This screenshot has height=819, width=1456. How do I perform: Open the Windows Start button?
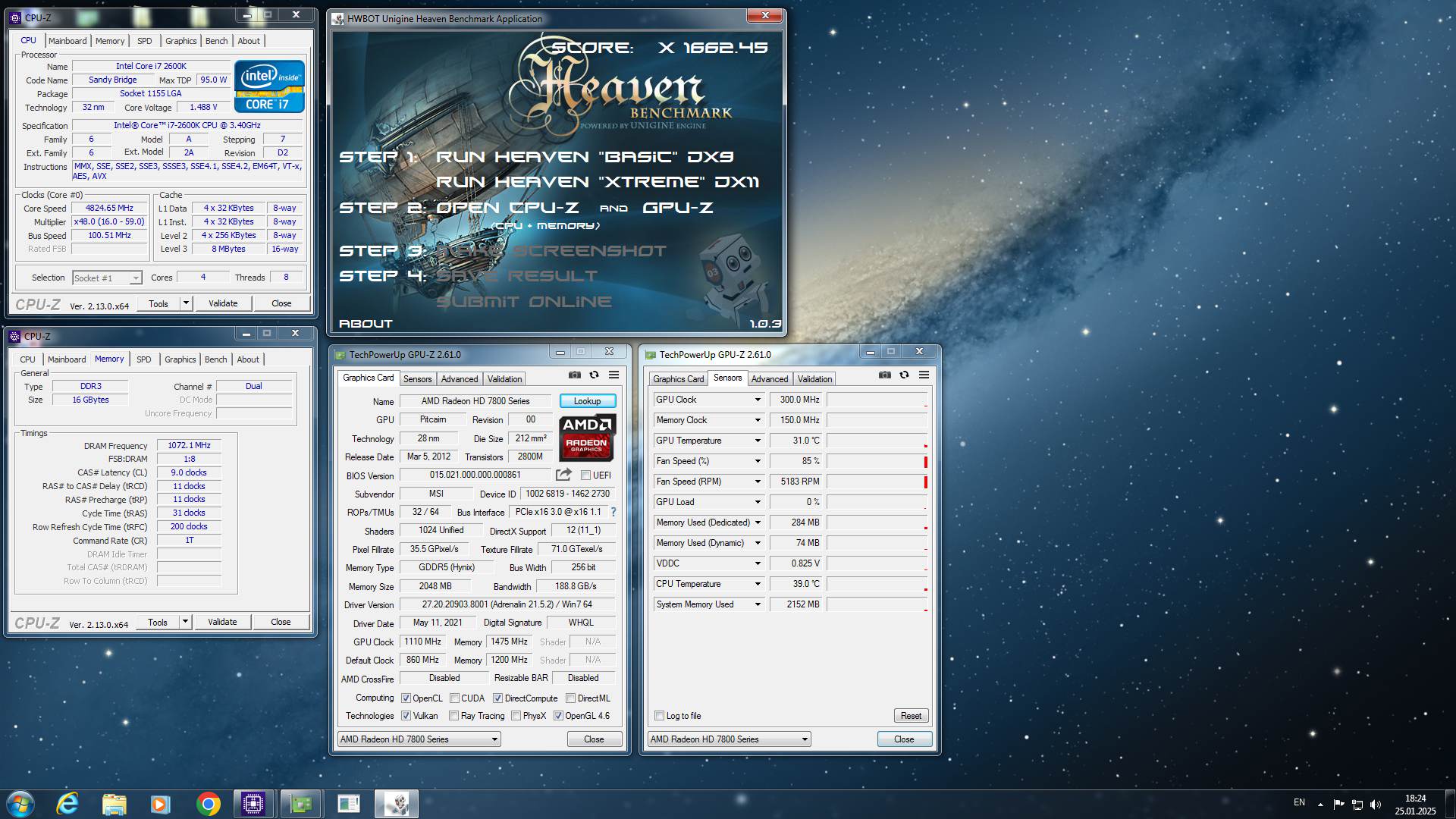tap(20, 804)
